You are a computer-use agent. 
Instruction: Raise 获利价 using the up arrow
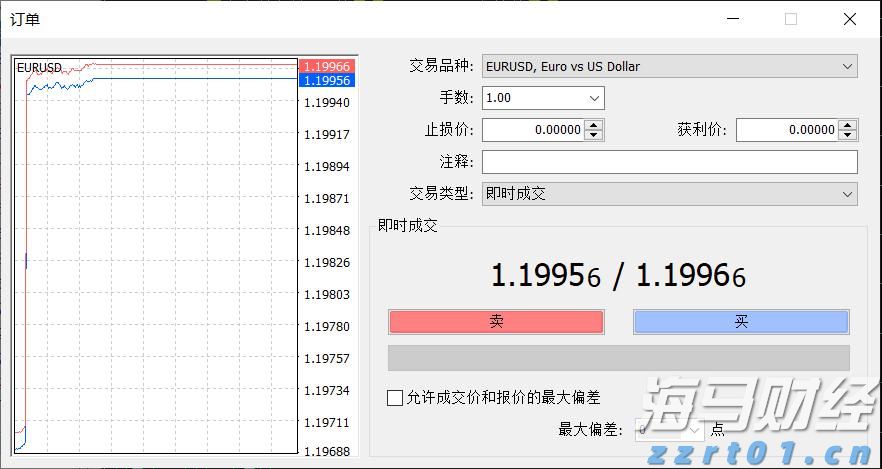point(848,125)
